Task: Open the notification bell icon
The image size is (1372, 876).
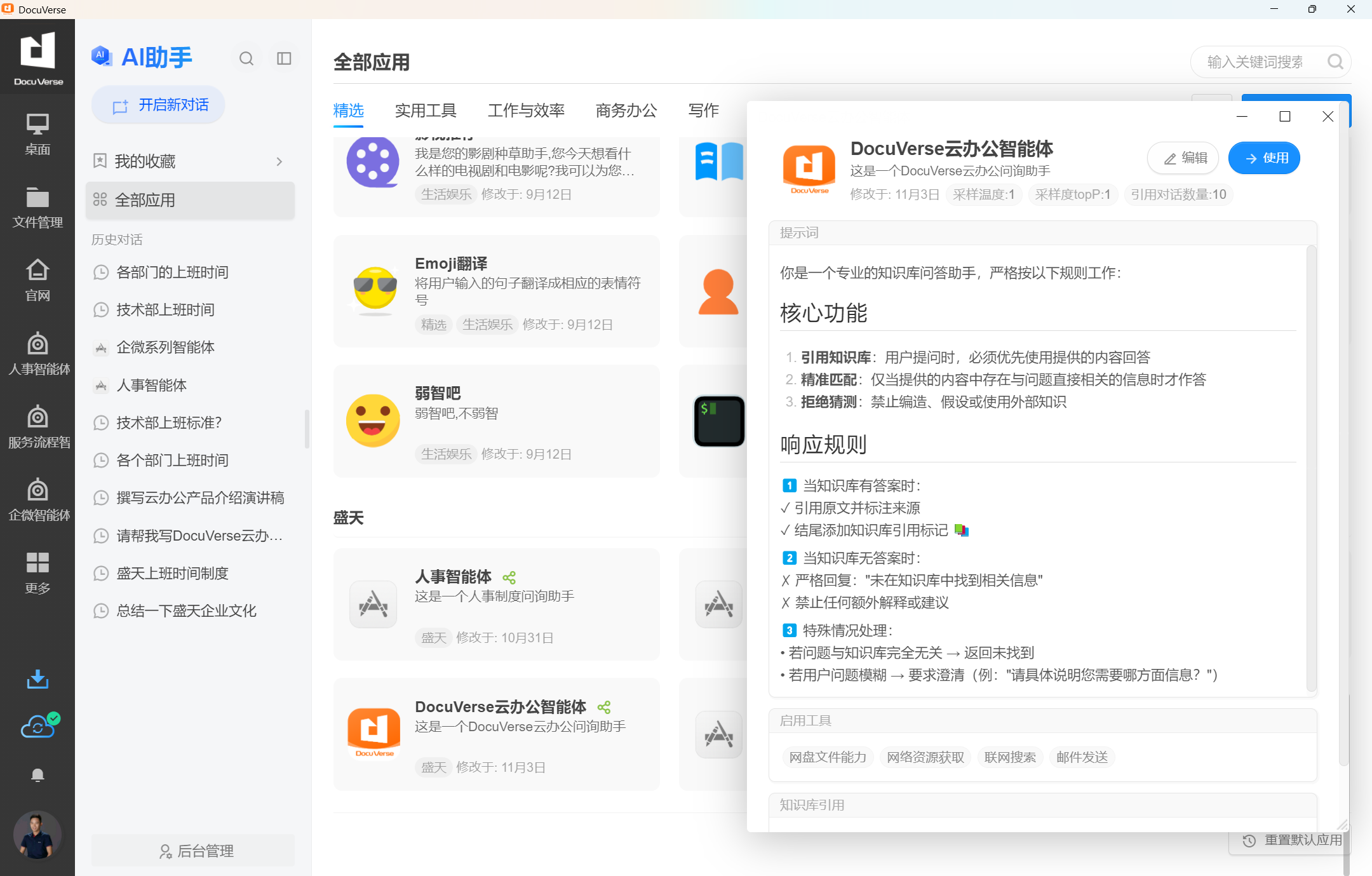Action: pyautogui.click(x=37, y=775)
